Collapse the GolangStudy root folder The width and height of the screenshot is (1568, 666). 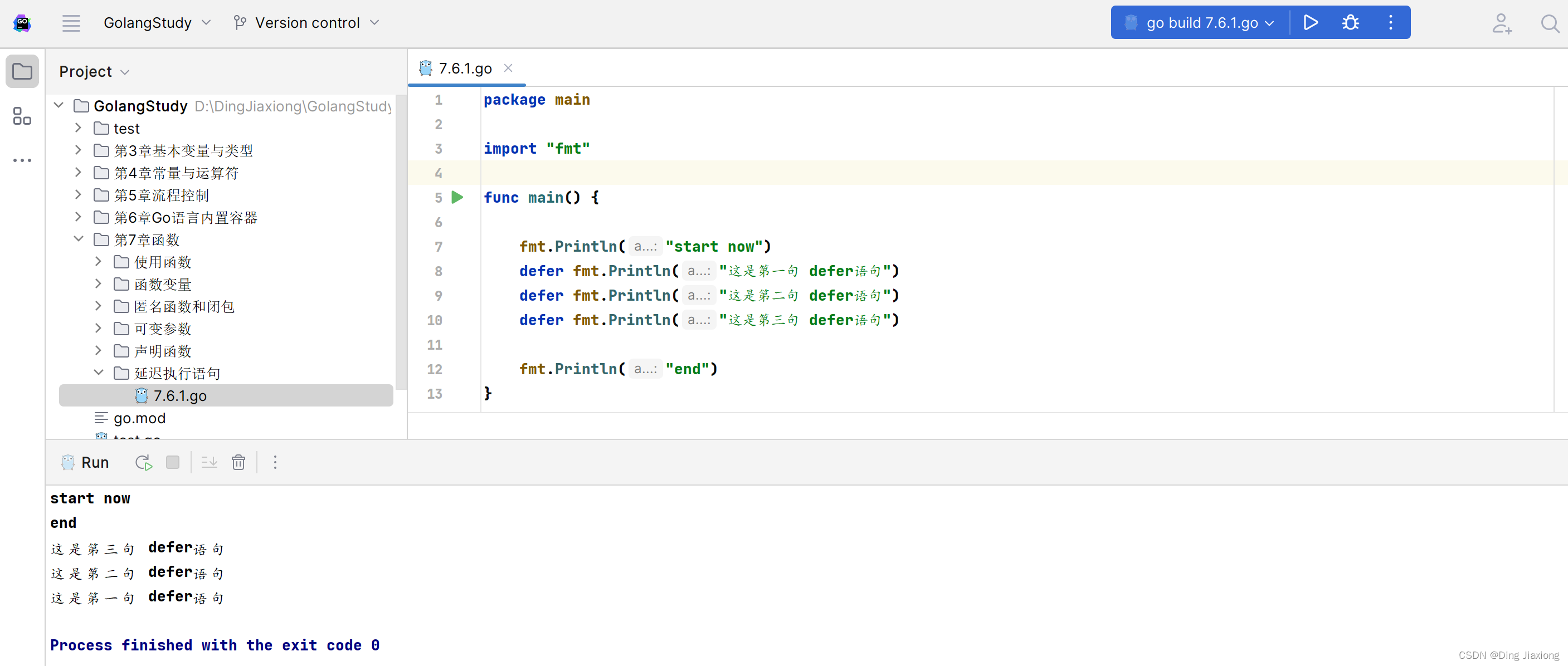[59, 105]
